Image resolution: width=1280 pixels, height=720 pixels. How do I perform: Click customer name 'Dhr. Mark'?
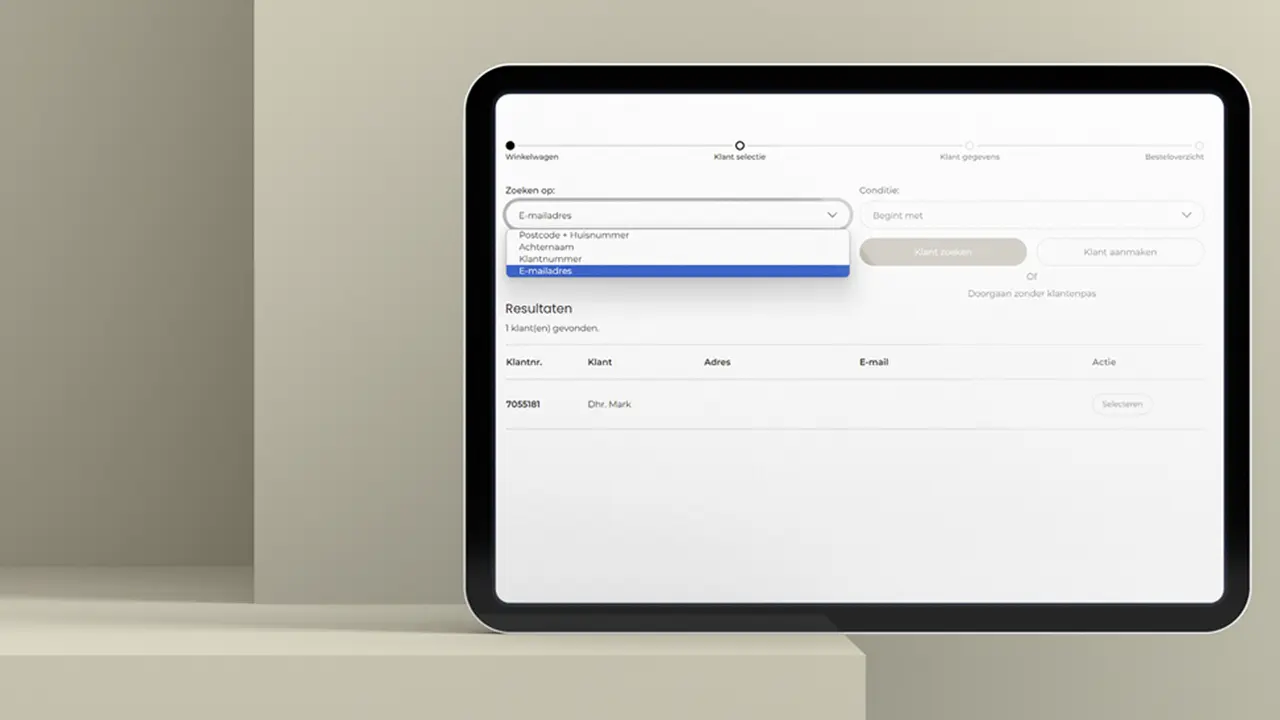(x=609, y=404)
